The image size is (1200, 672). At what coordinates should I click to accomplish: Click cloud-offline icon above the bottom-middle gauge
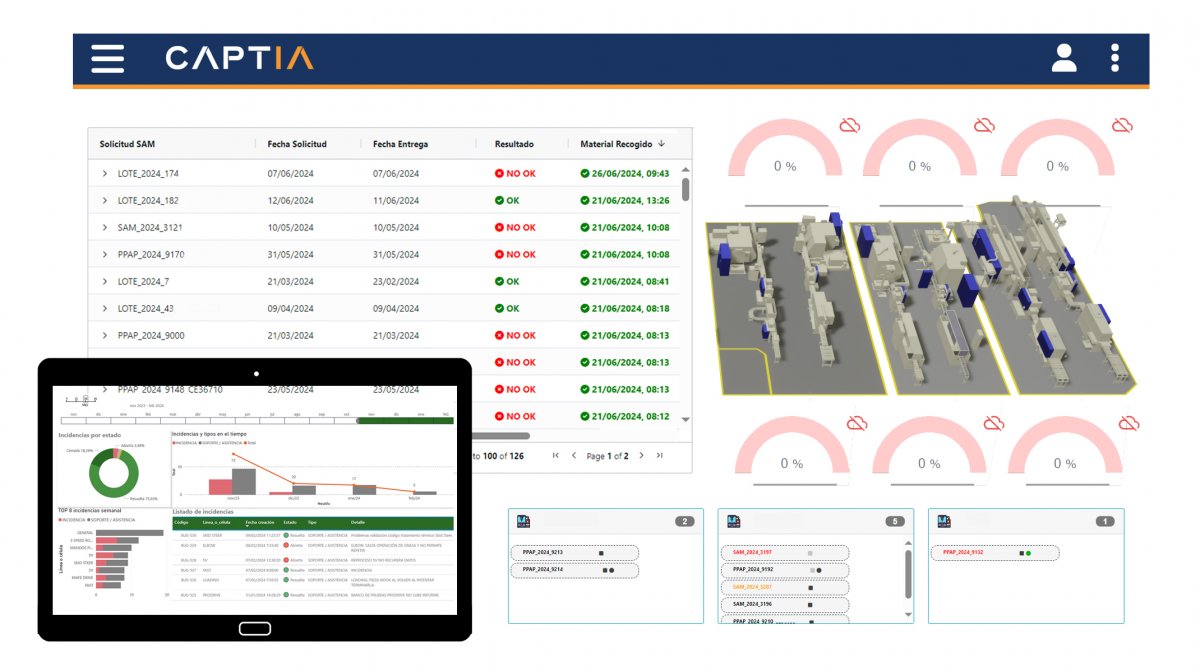click(993, 424)
